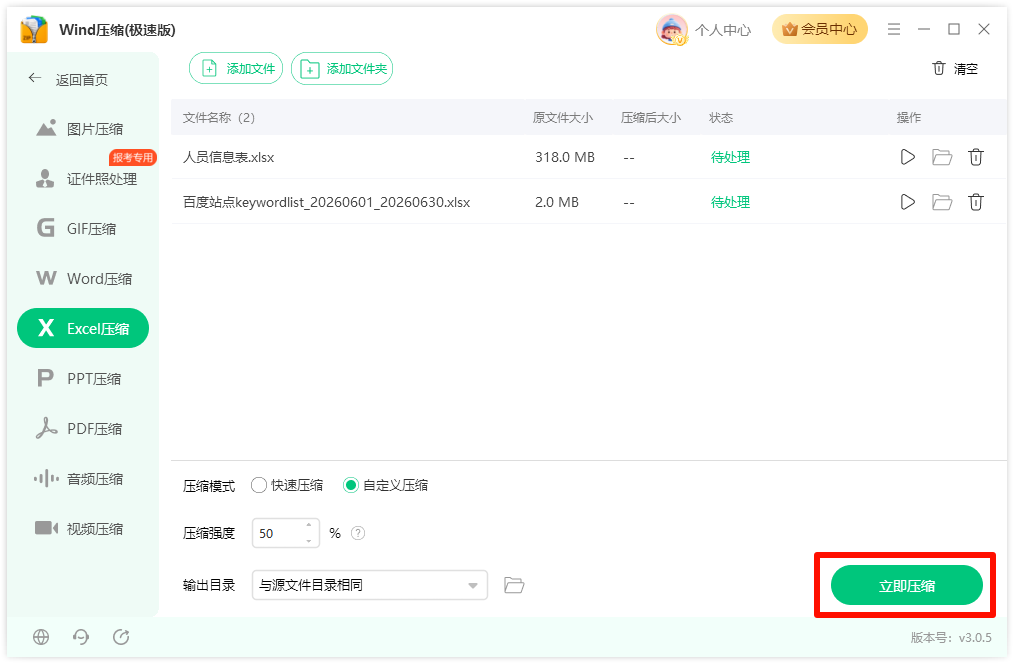The width and height of the screenshot is (1014, 664).
Task: Open 图片压缩 in sidebar
Action: [x=83, y=129]
